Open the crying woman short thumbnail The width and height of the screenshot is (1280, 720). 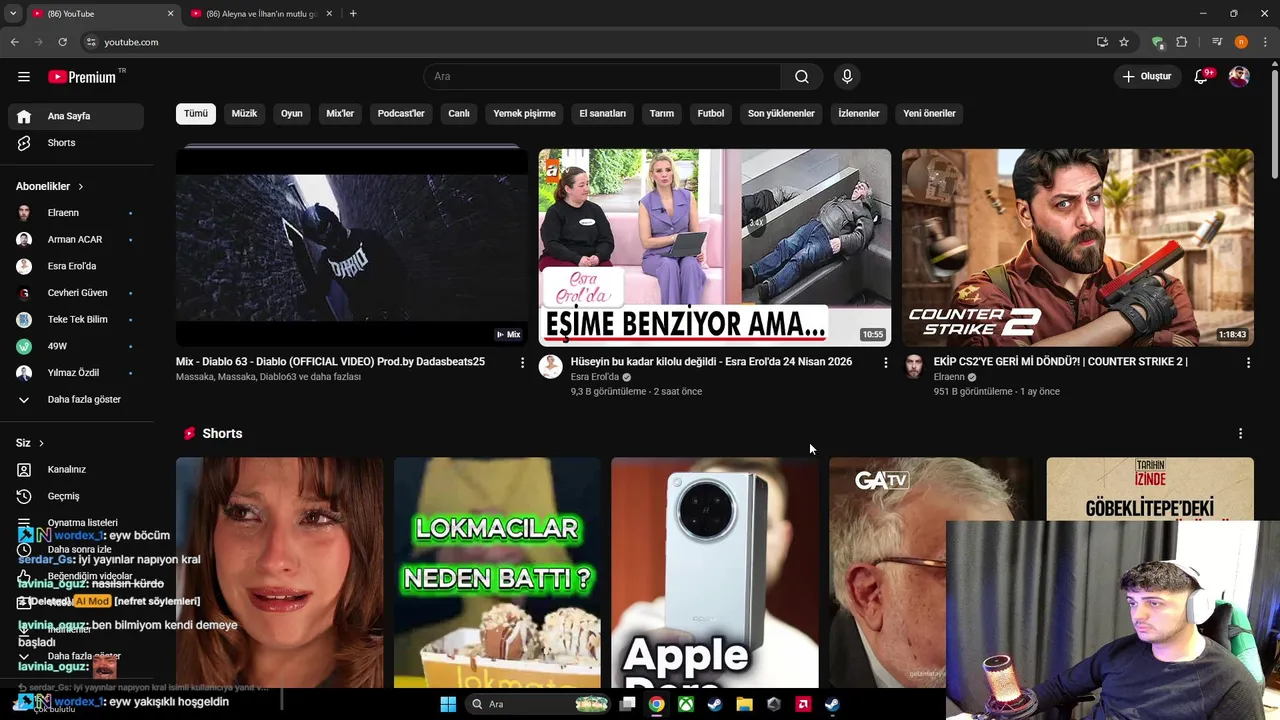coord(280,573)
